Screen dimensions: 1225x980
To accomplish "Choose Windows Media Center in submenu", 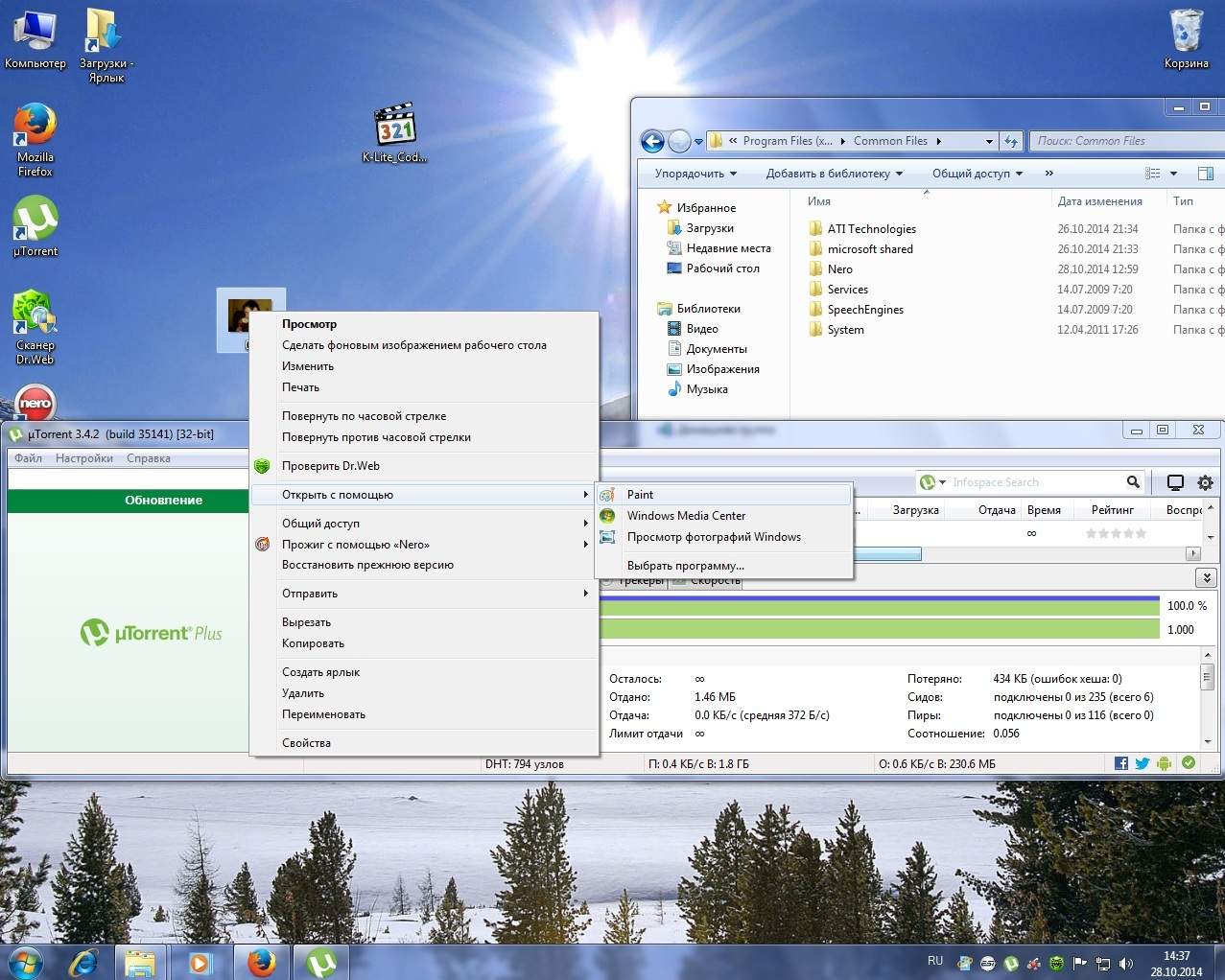I will point(723,516).
